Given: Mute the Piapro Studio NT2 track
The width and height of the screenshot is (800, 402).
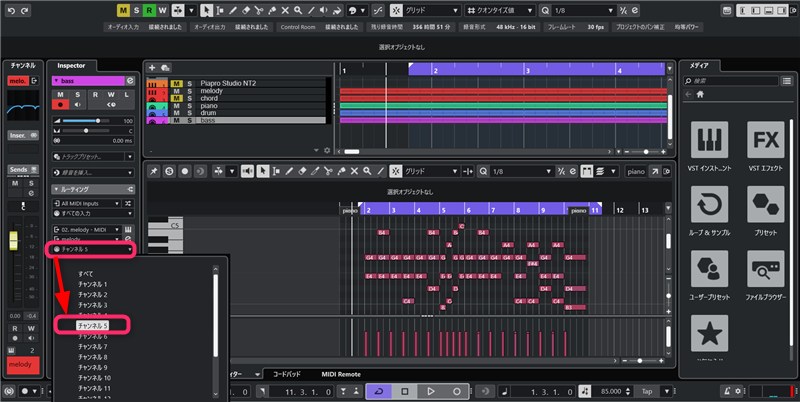Looking at the screenshot, I should pyautogui.click(x=177, y=83).
